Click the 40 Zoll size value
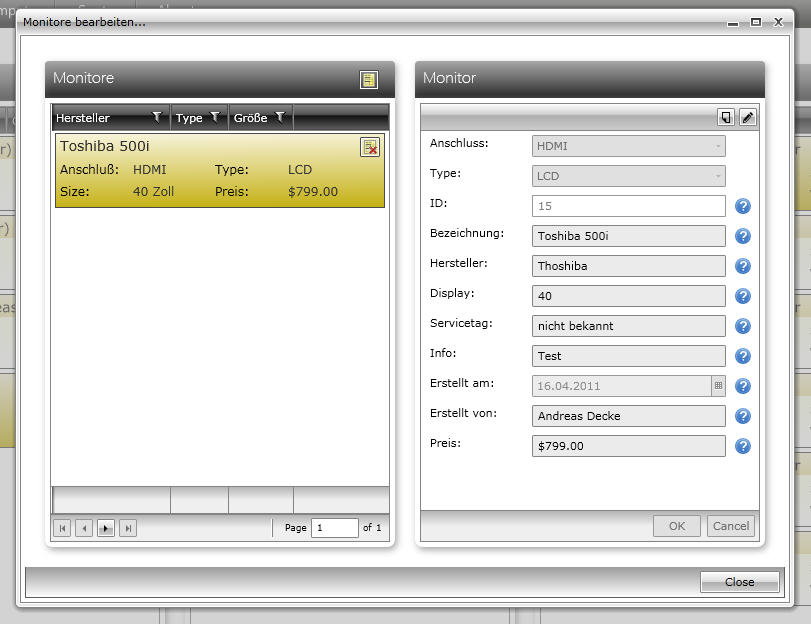Screen dimensions: 811x624 (x=153, y=191)
